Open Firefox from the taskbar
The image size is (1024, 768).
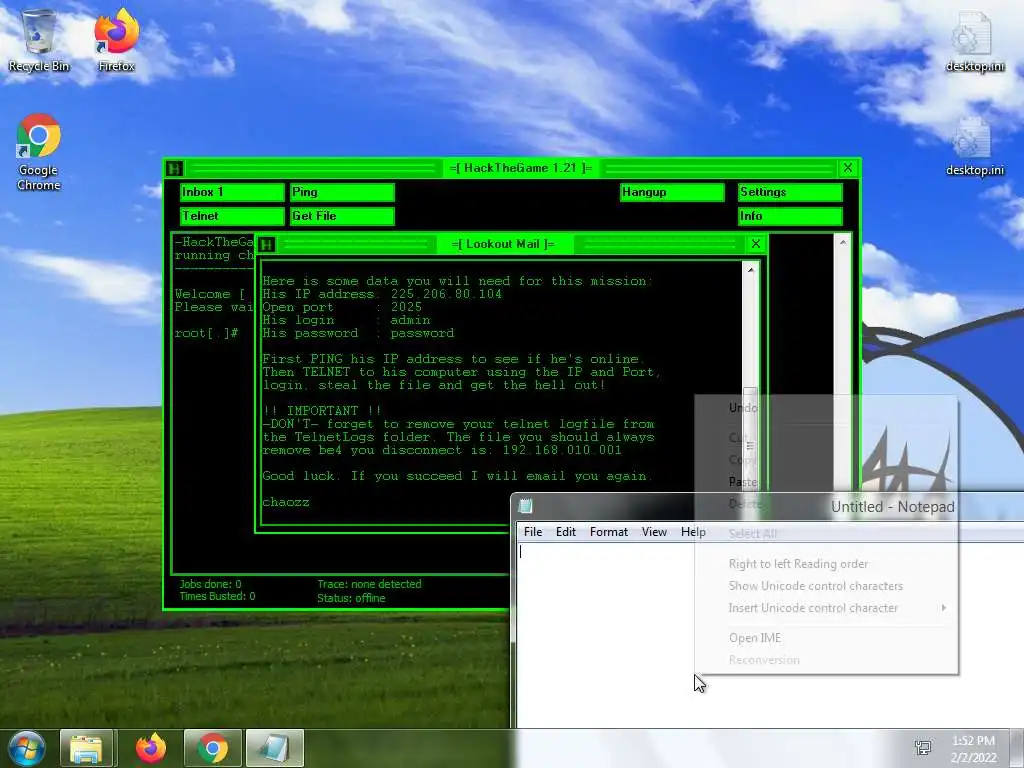151,748
